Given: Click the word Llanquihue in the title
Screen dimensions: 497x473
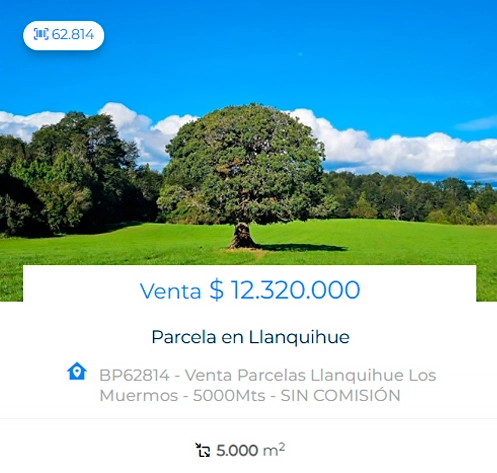Looking at the screenshot, I should [299, 337].
